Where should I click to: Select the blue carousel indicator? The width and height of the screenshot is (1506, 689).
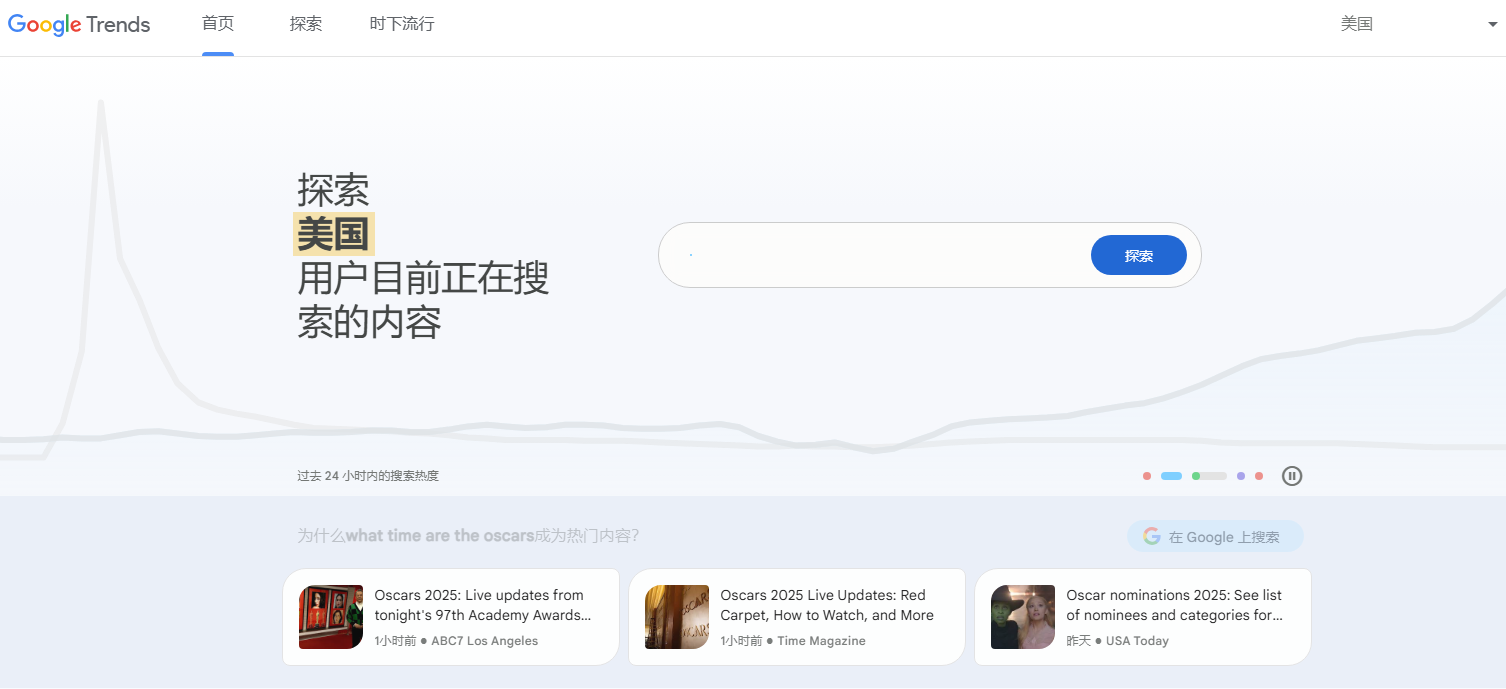coord(1171,476)
